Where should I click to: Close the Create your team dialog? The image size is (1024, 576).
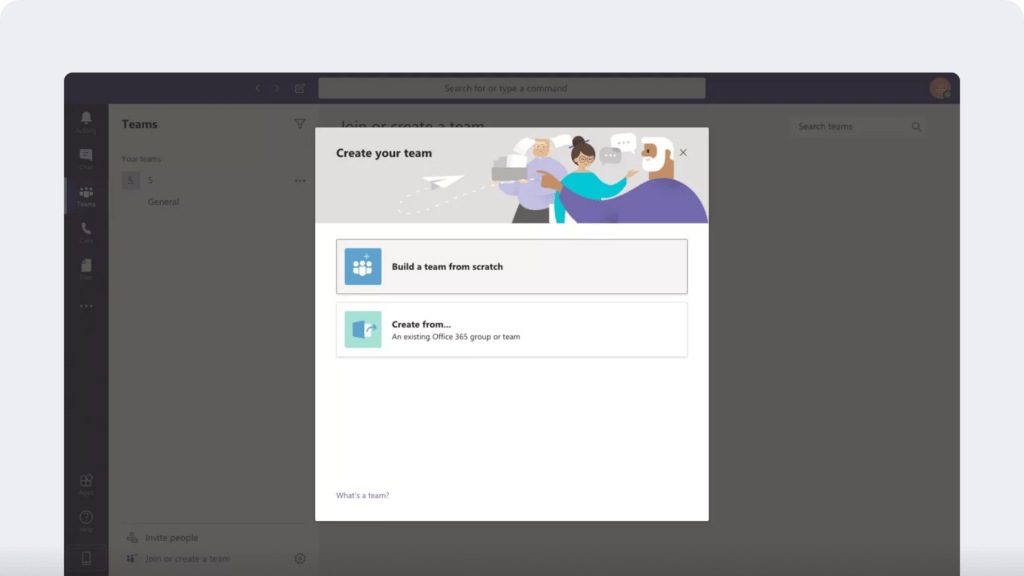(x=683, y=153)
